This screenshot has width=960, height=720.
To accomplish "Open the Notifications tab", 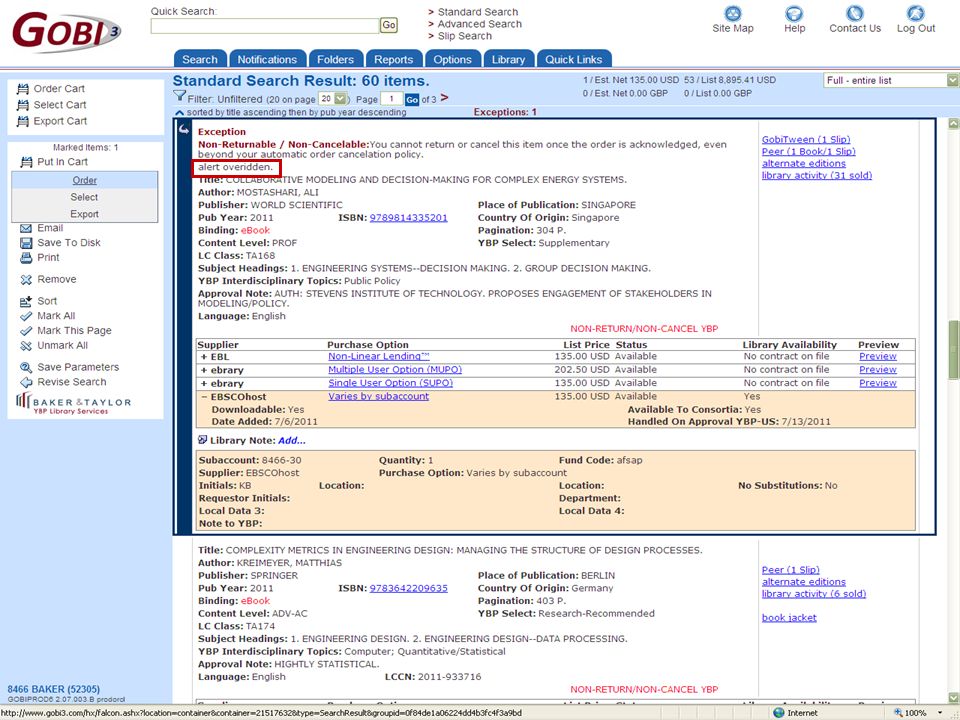I will 268,59.
